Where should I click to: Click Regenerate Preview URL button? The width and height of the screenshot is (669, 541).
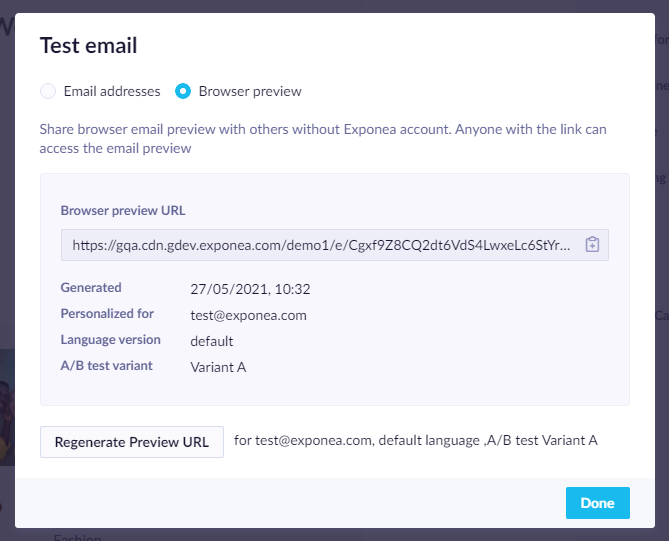tap(132, 442)
